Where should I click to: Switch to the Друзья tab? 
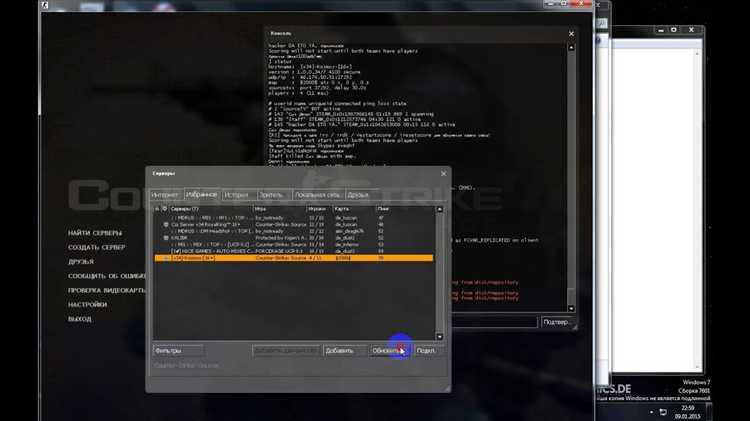[358, 195]
